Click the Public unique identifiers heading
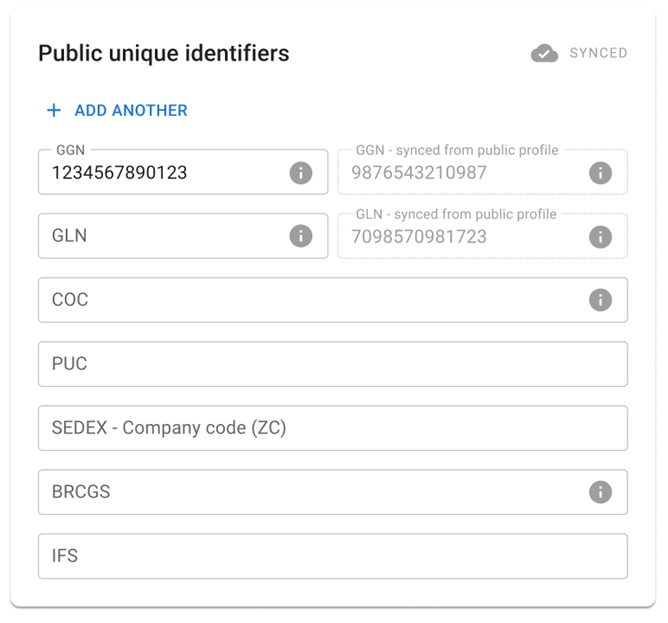The image size is (668, 623). click(x=164, y=54)
